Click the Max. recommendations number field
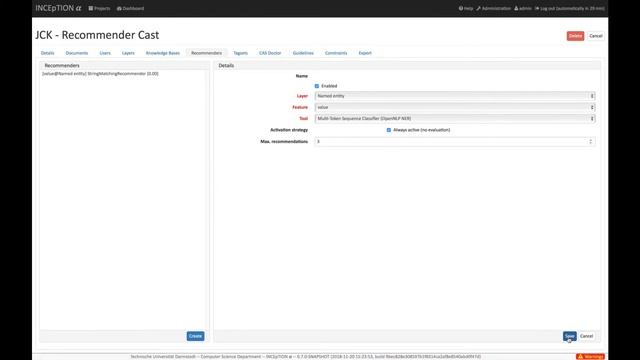Viewport: 640px width, 360px height. (x=455, y=142)
